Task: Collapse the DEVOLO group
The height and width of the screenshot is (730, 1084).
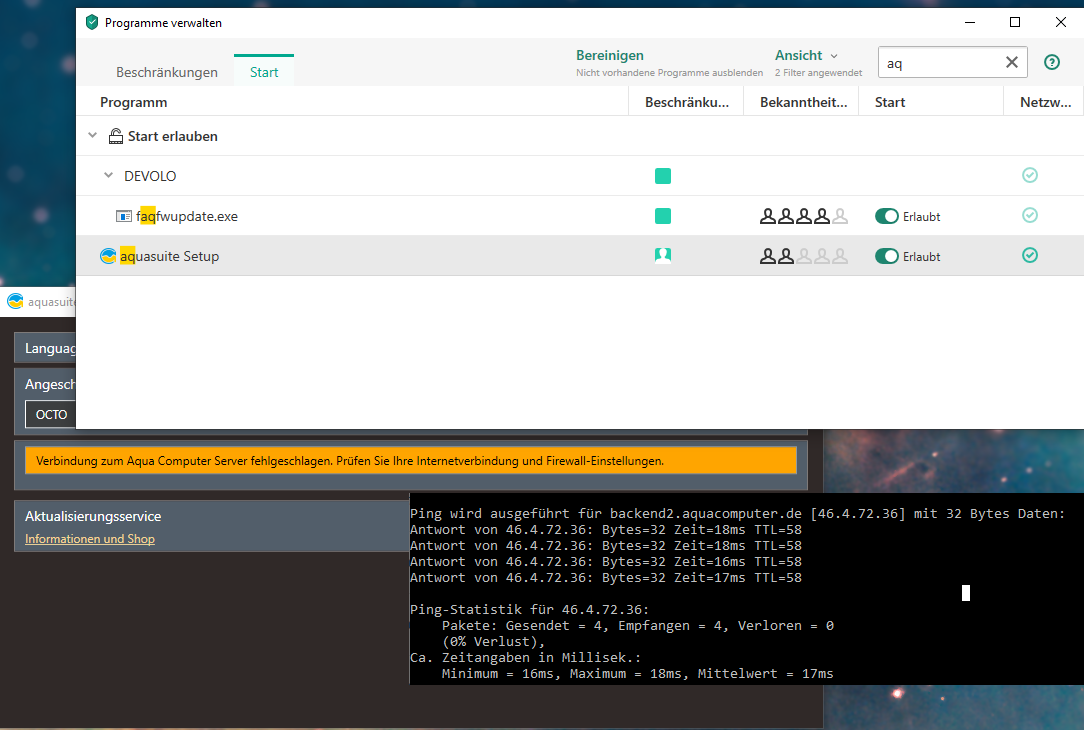Action: [x=109, y=176]
